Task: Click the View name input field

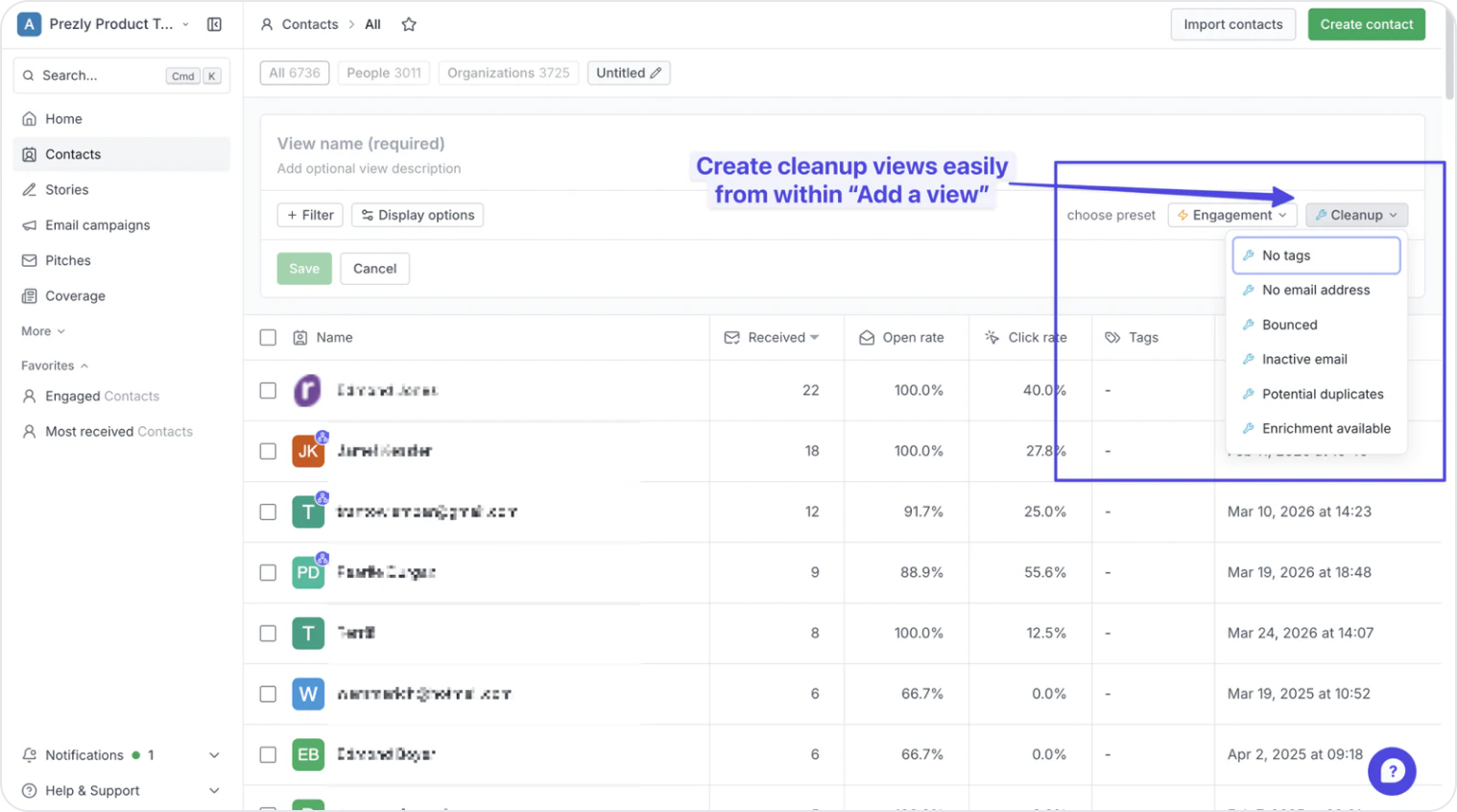Action: (x=361, y=144)
